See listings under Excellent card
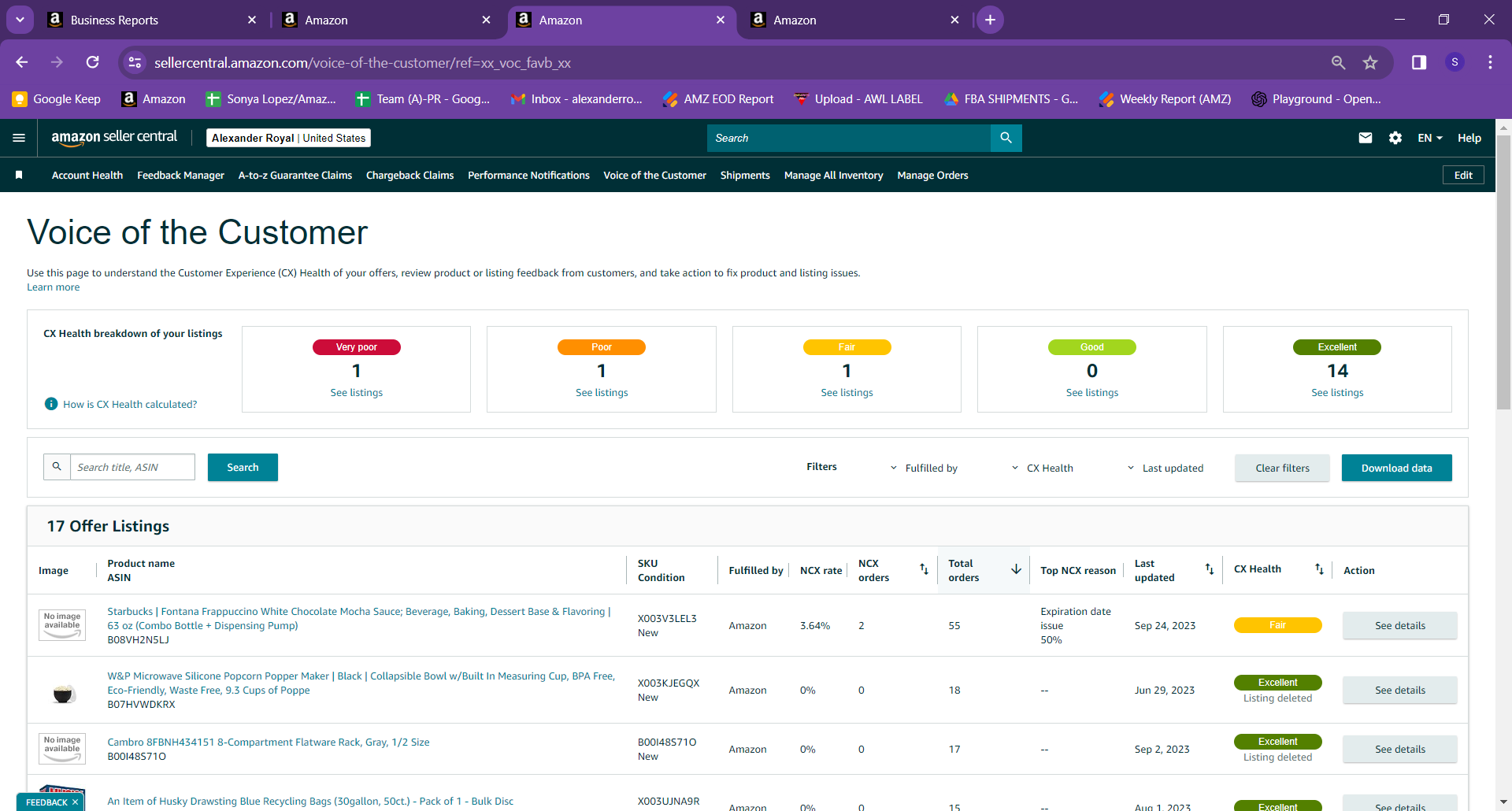 click(1337, 392)
